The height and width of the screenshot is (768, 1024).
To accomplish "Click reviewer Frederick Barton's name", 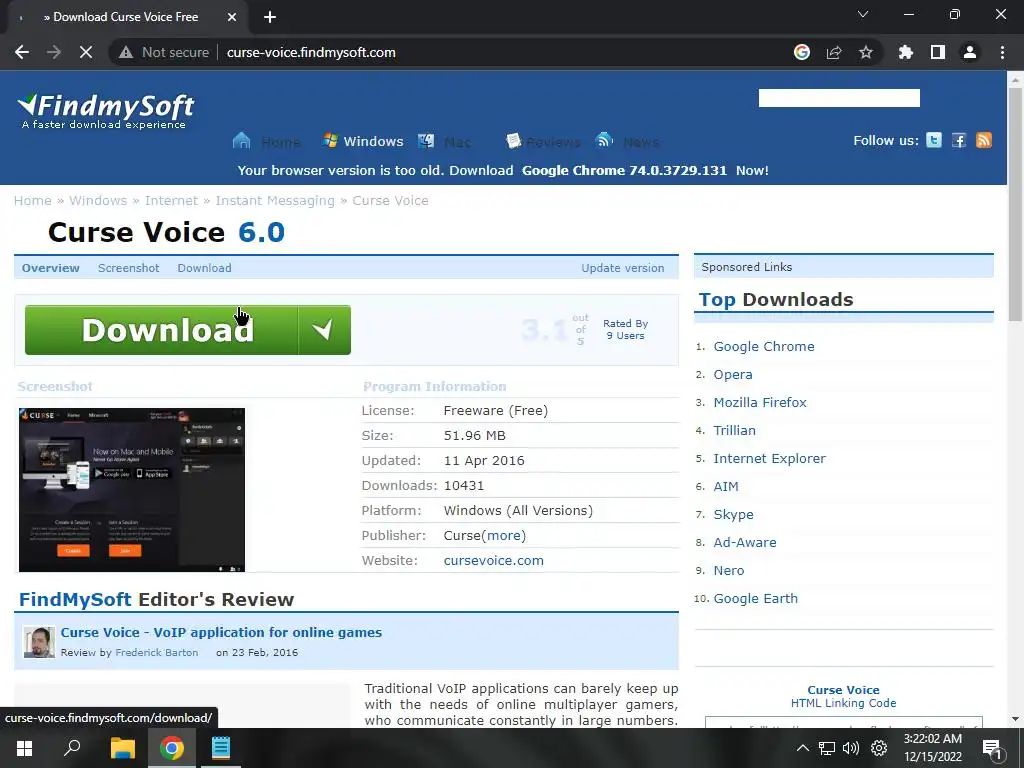I will coord(157,652).
